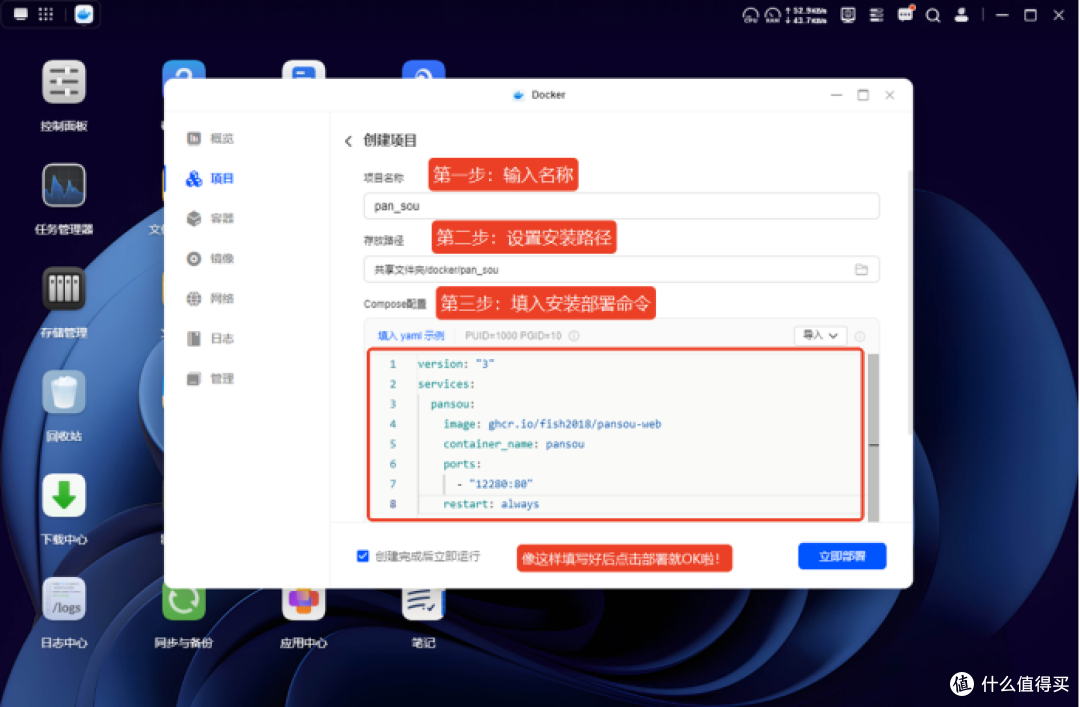Click the restart: always line in editor
The image size is (1080, 707).
490,504
